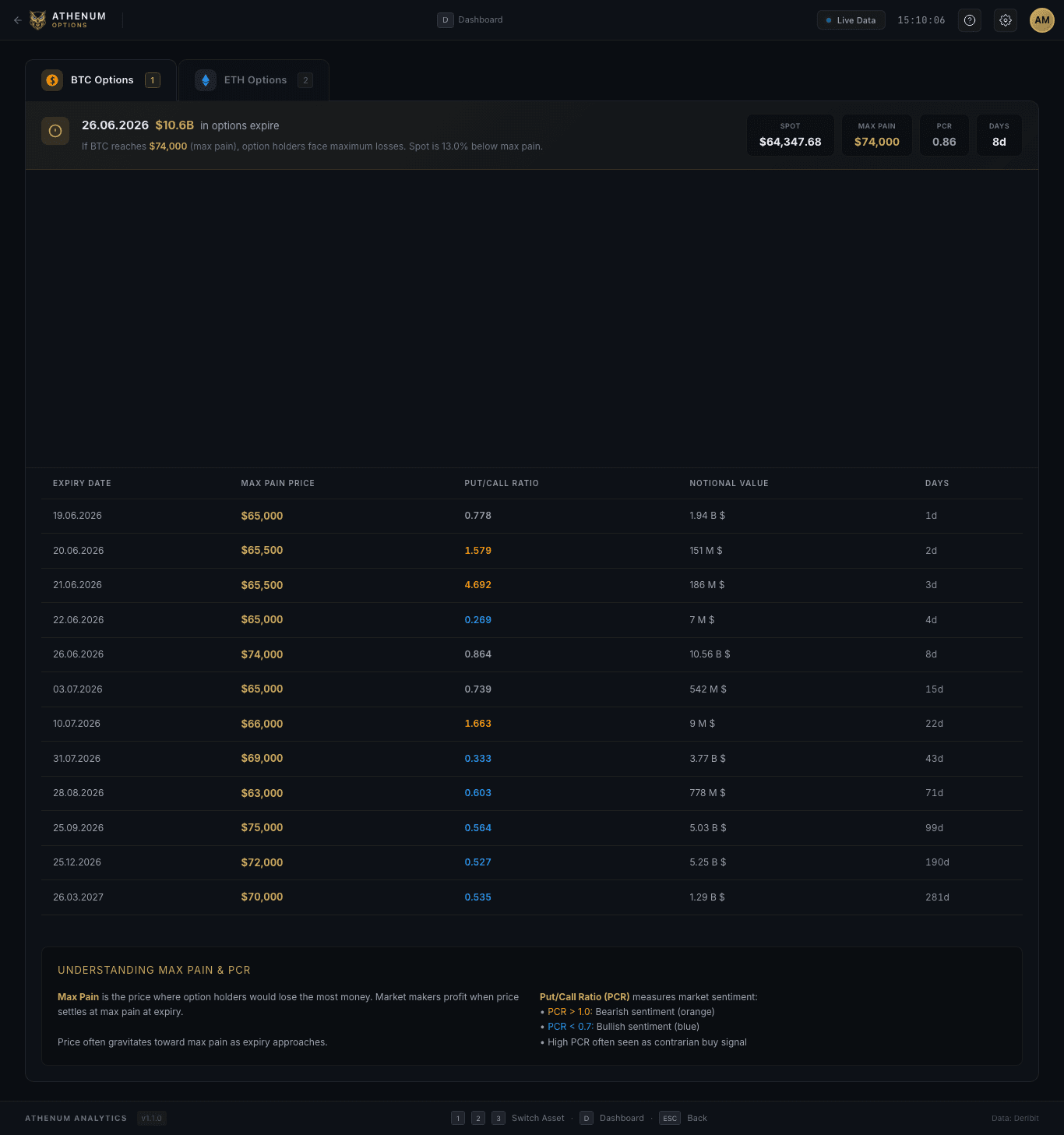Select the 26.03.2027 expiry row

click(x=532, y=897)
